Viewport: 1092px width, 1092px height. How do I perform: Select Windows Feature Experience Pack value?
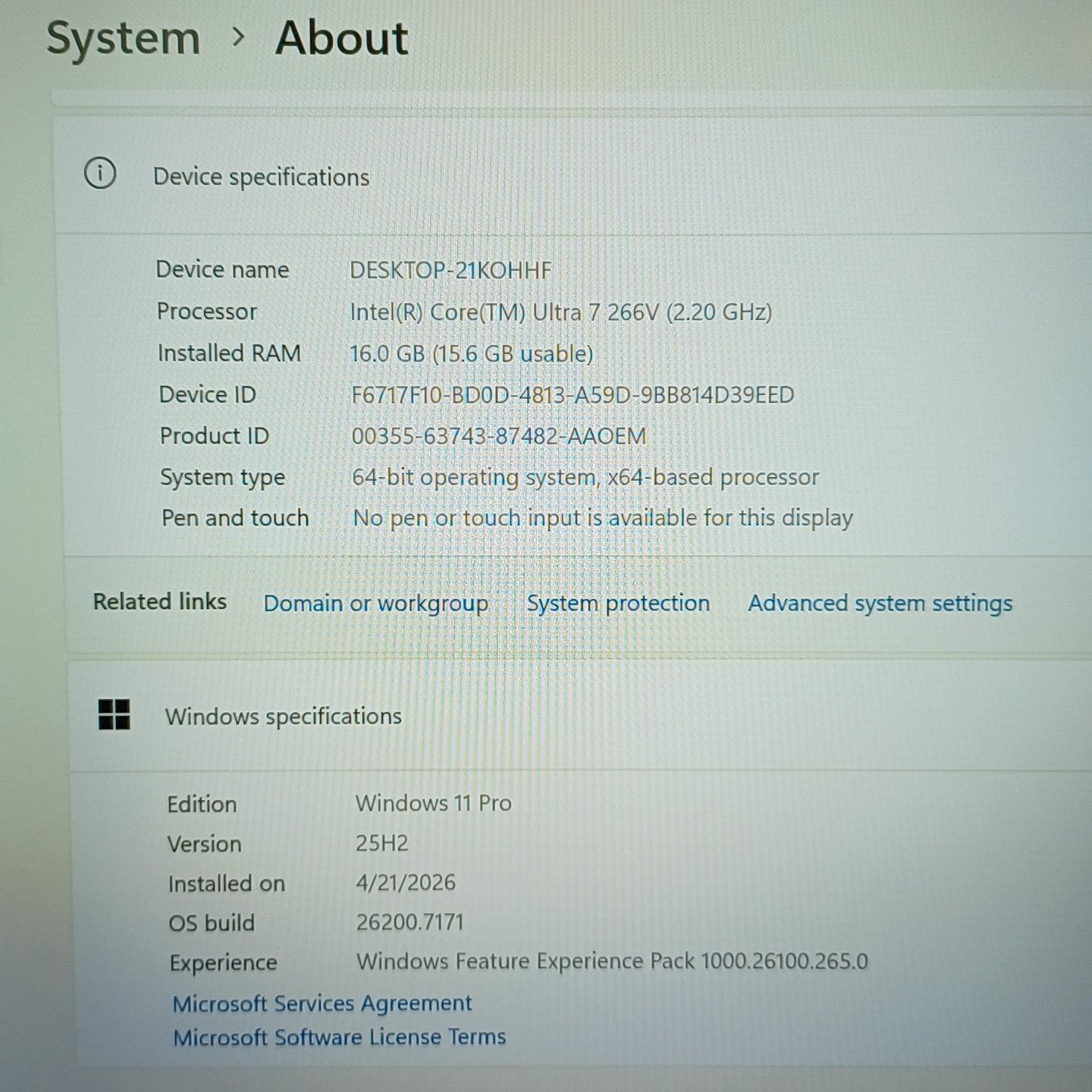612,962
